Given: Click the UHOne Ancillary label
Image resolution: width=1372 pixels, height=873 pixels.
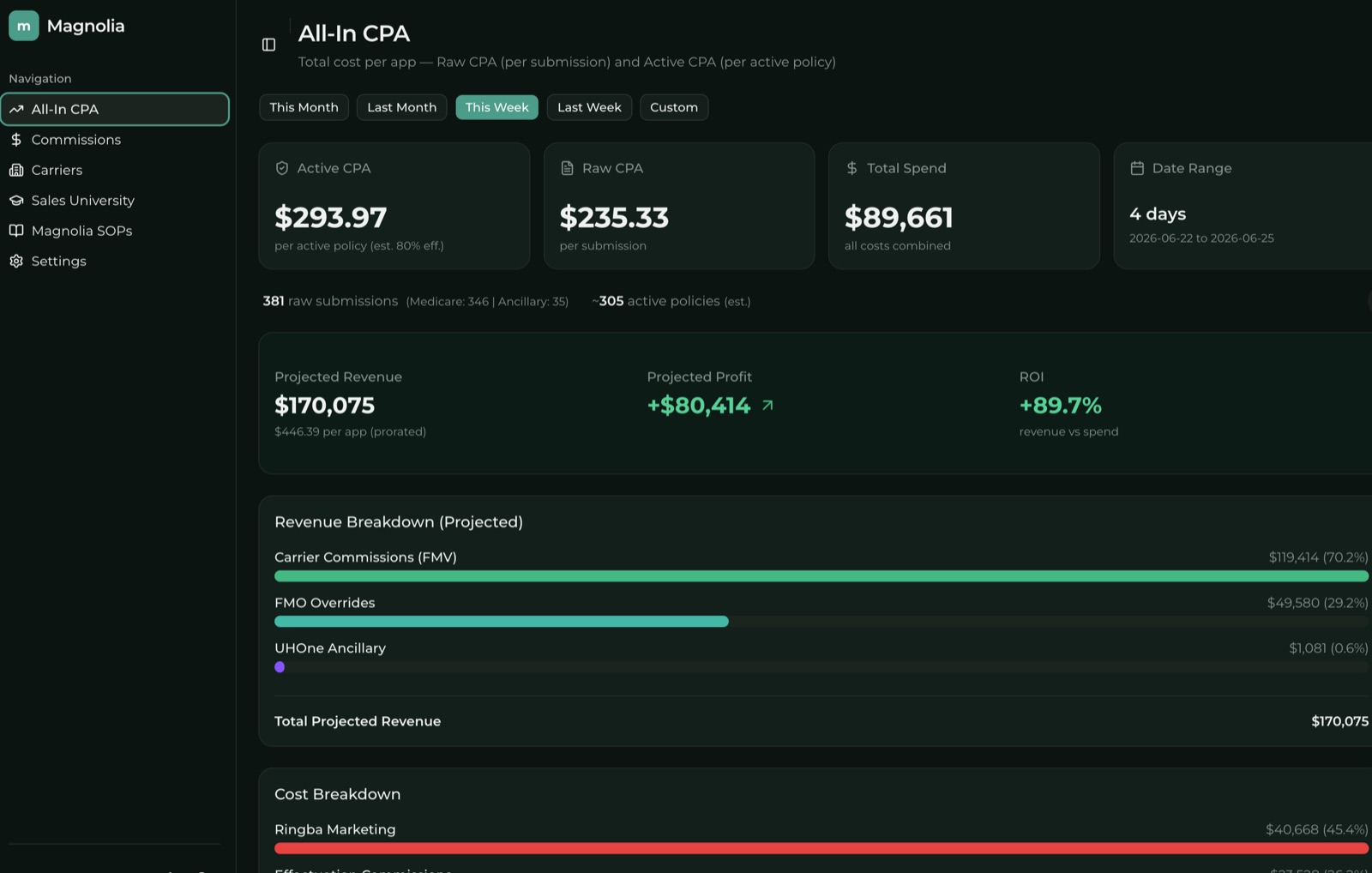Looking at the screenshot, I should click(330, 648).
